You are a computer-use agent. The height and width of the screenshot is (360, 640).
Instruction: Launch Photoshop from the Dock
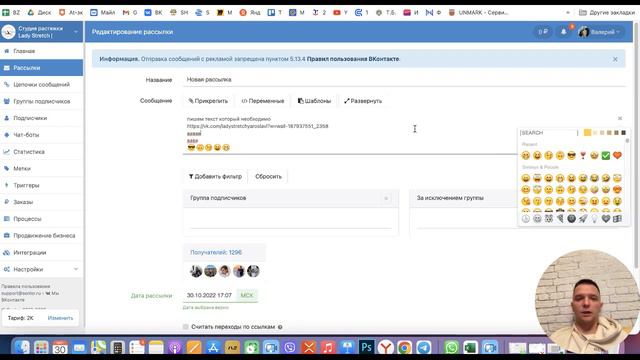coord(366,347)
